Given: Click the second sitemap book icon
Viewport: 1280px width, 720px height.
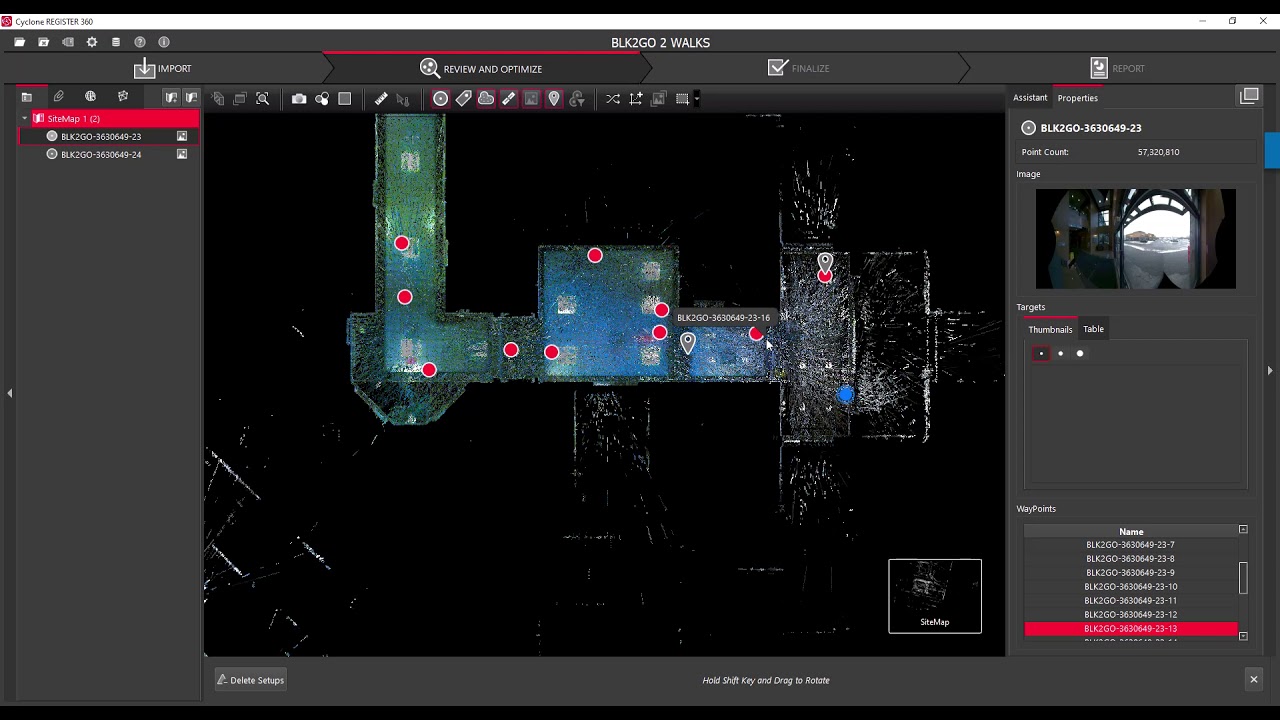Looking at the screenshot, I should pos(190,97).
